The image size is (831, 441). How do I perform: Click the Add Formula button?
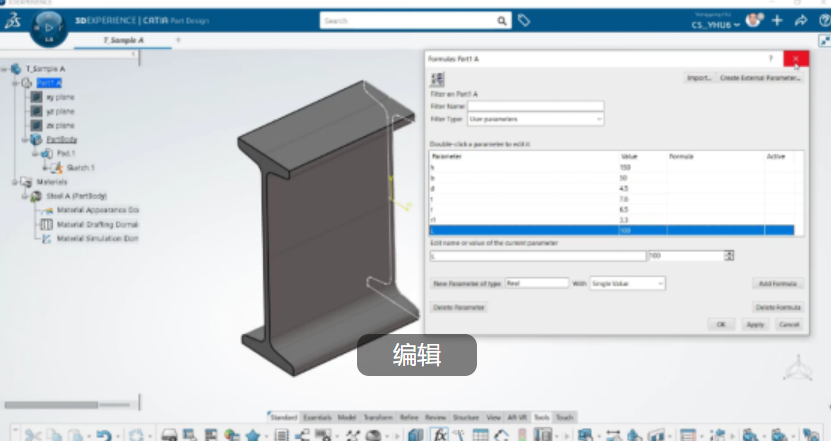tap(777, 284)
